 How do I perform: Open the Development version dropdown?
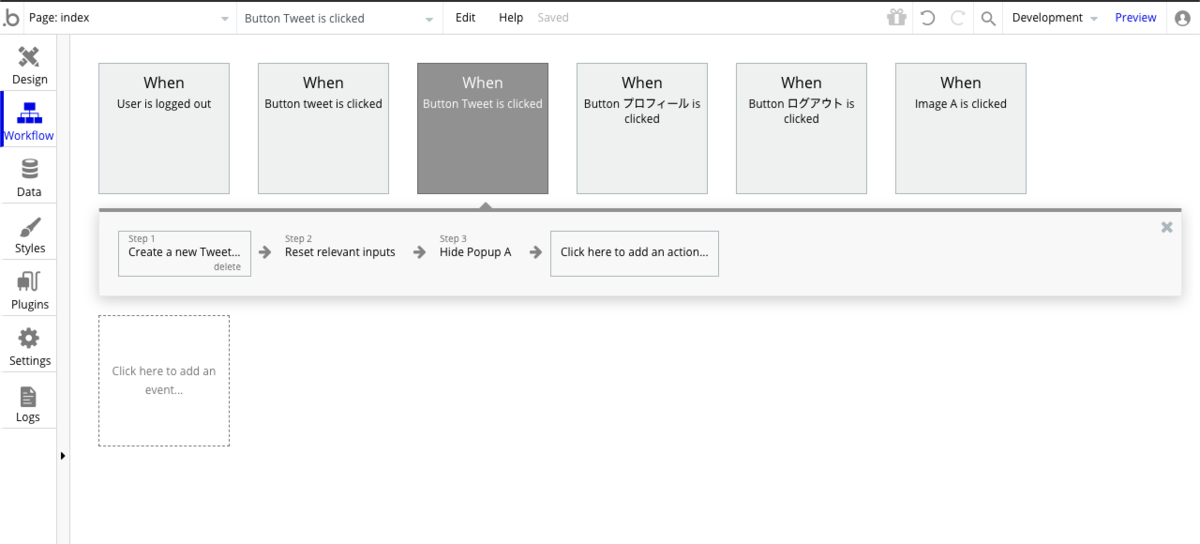[1055, 18]
